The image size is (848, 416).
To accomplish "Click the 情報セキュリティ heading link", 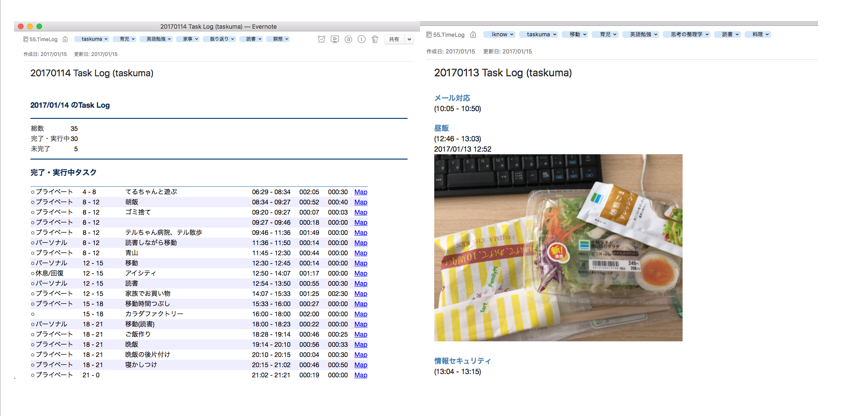I will 462,361.
